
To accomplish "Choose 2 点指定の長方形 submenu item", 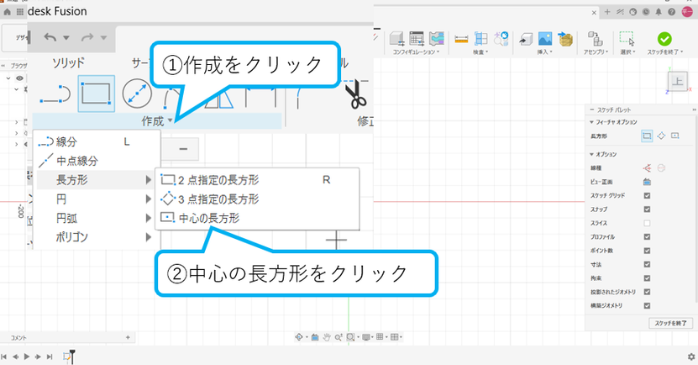I will 258,180.
